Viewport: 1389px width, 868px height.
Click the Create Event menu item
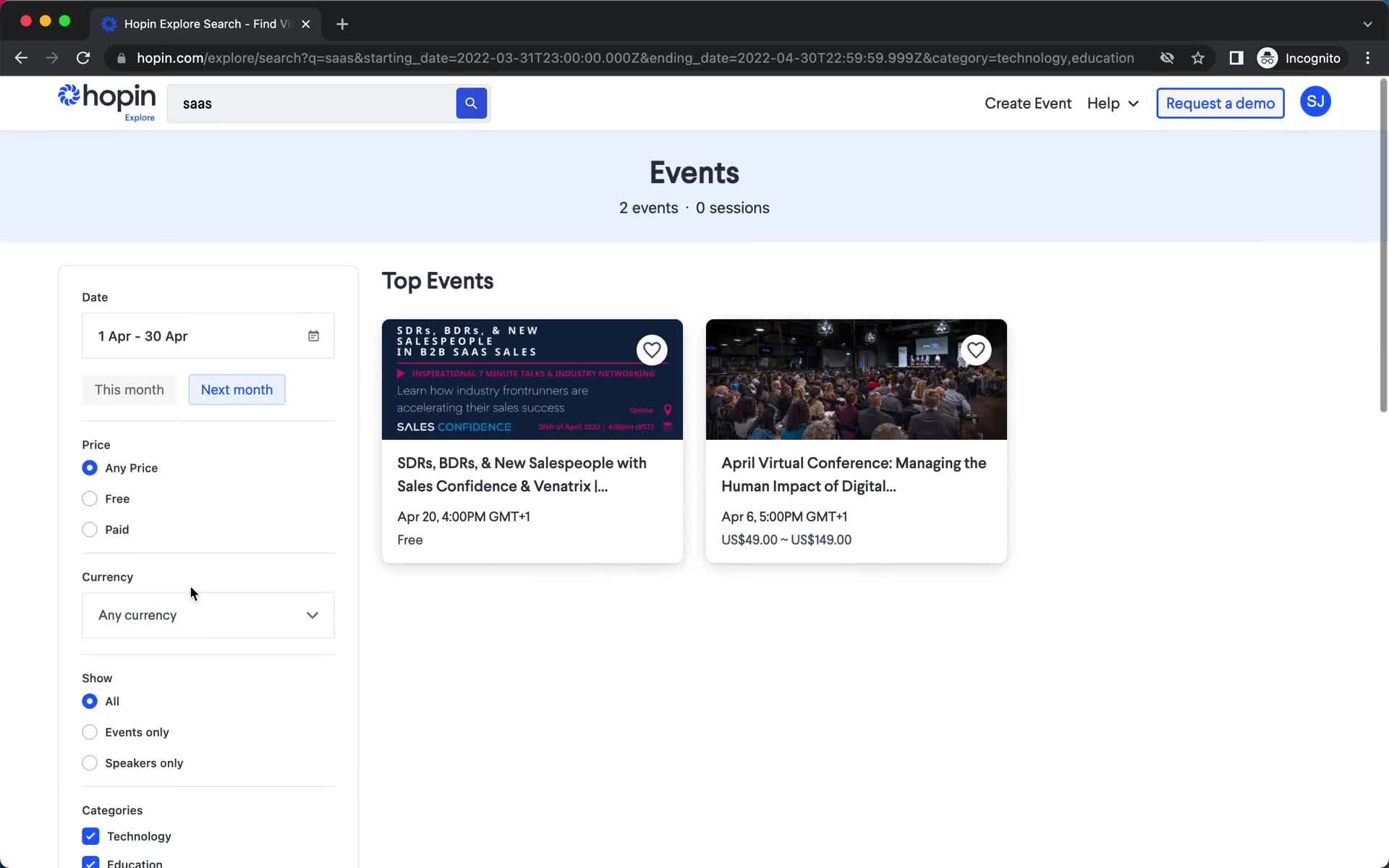click(x=1027, y=103)
